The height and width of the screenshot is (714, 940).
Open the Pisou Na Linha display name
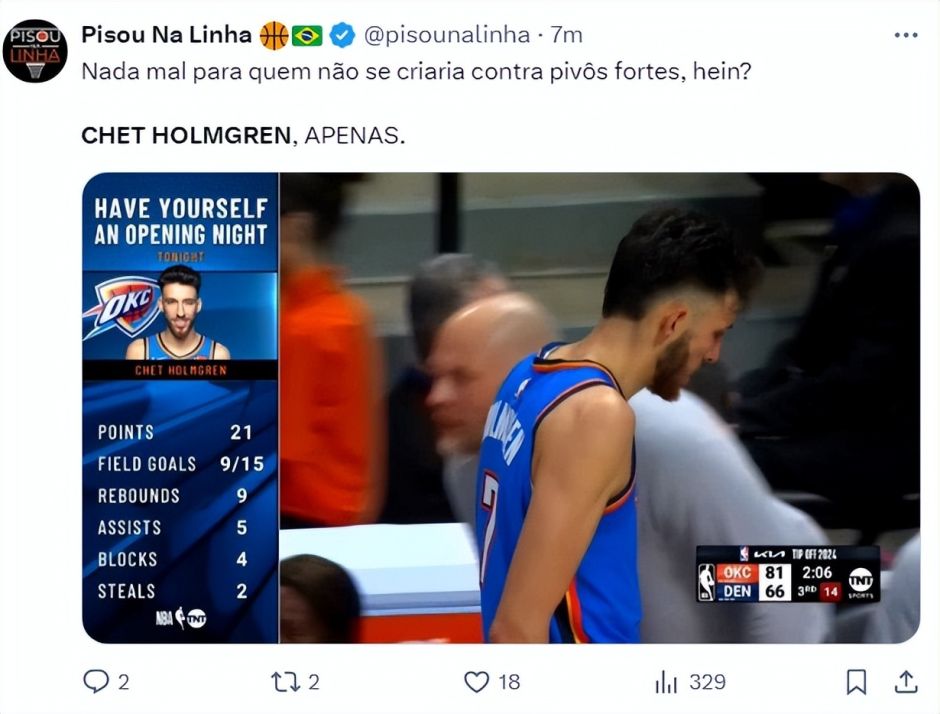(x=166, y=35)
